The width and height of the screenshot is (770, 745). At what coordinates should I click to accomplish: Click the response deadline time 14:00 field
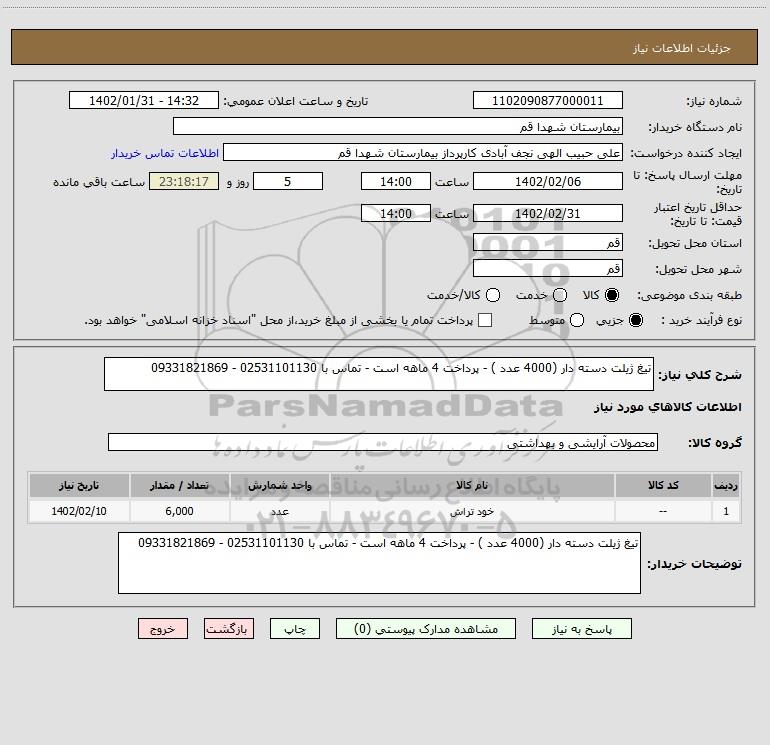[396, 181]
